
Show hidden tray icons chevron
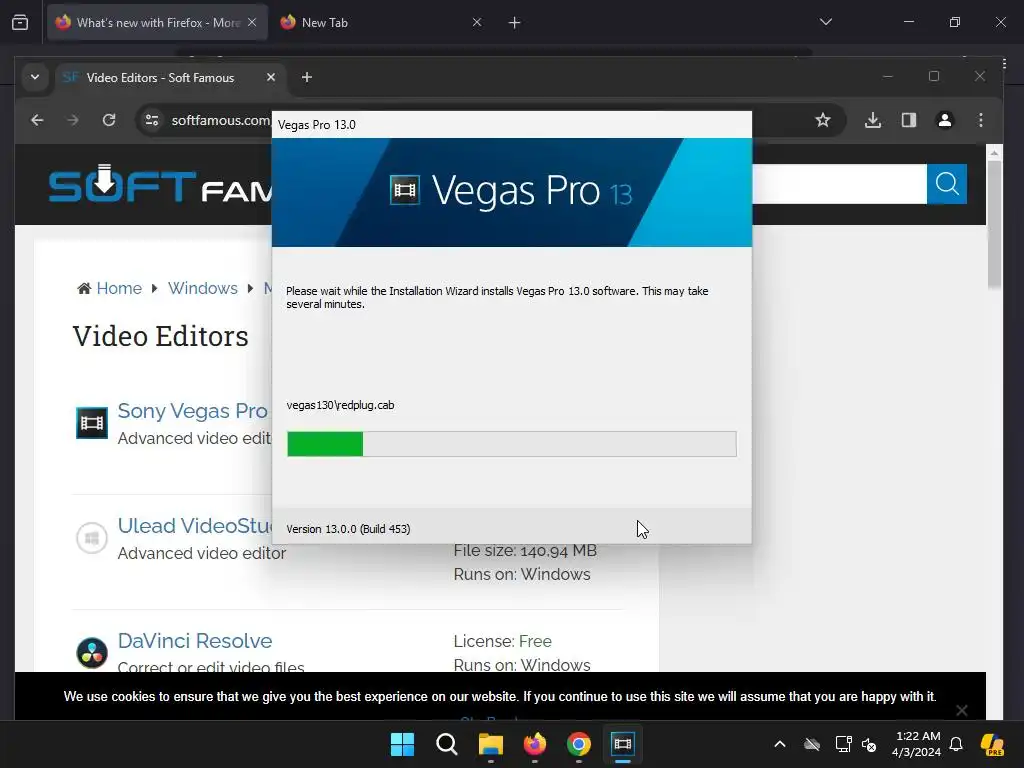tap(780, 744)
